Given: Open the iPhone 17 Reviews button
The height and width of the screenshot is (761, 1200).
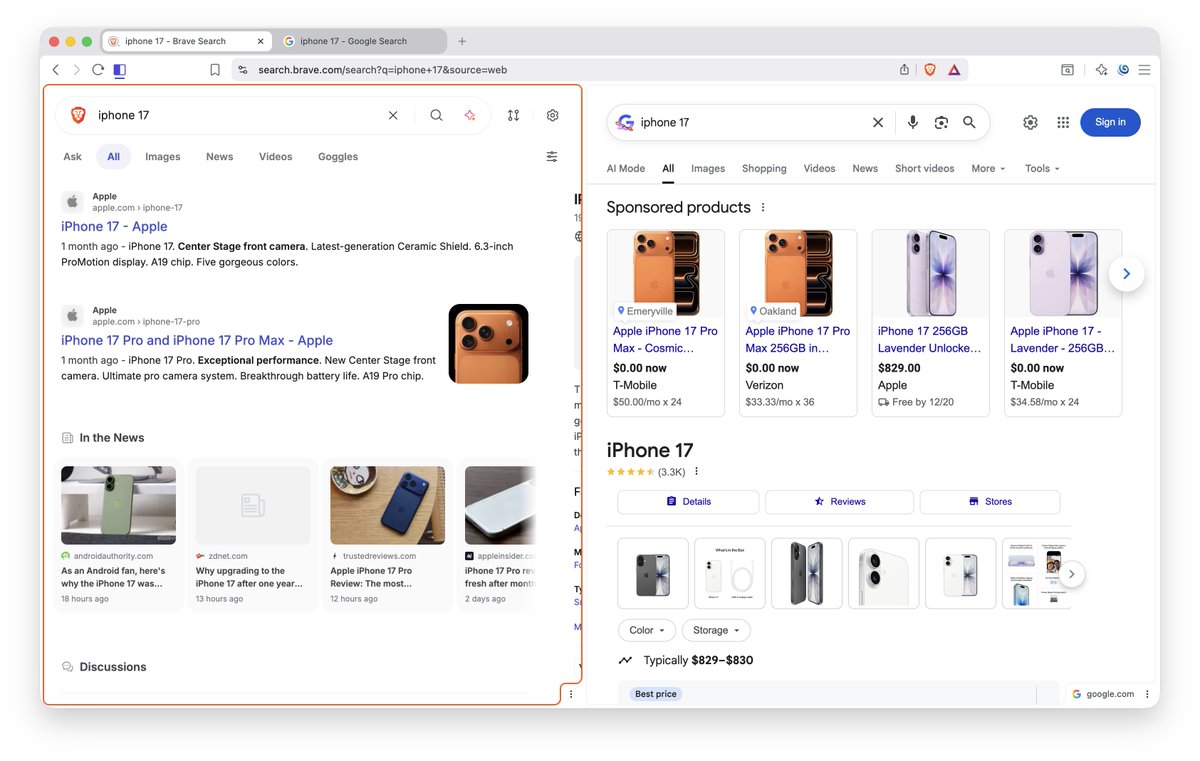Looking at the screenshot, I should point(840,502).
